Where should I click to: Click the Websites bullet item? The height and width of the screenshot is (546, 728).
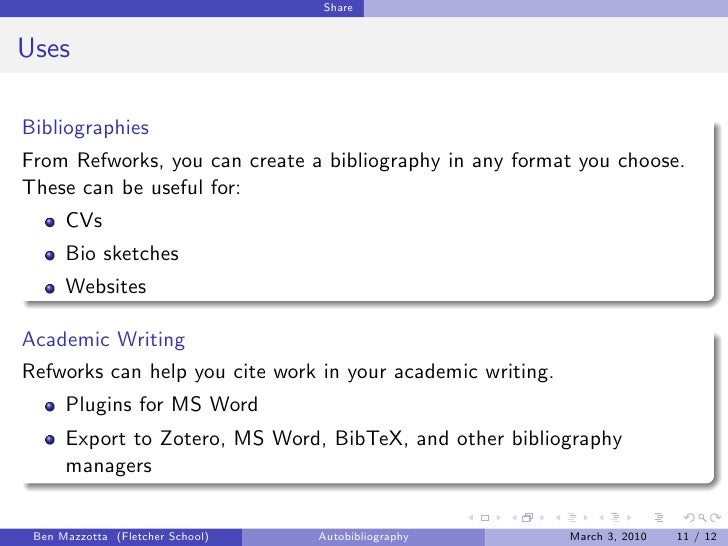[x=106, y=286]
